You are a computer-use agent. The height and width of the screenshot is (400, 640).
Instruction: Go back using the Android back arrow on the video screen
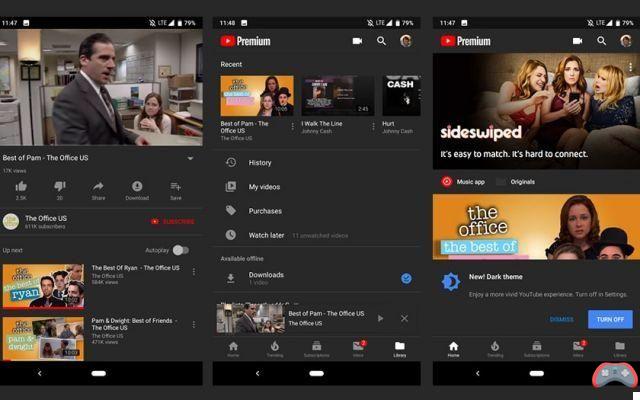(x=40, y=373)
